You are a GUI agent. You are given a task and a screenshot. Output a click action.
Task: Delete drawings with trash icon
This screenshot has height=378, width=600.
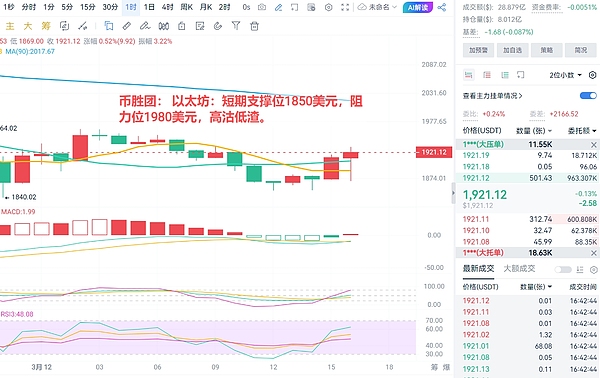tap(254, 26)
